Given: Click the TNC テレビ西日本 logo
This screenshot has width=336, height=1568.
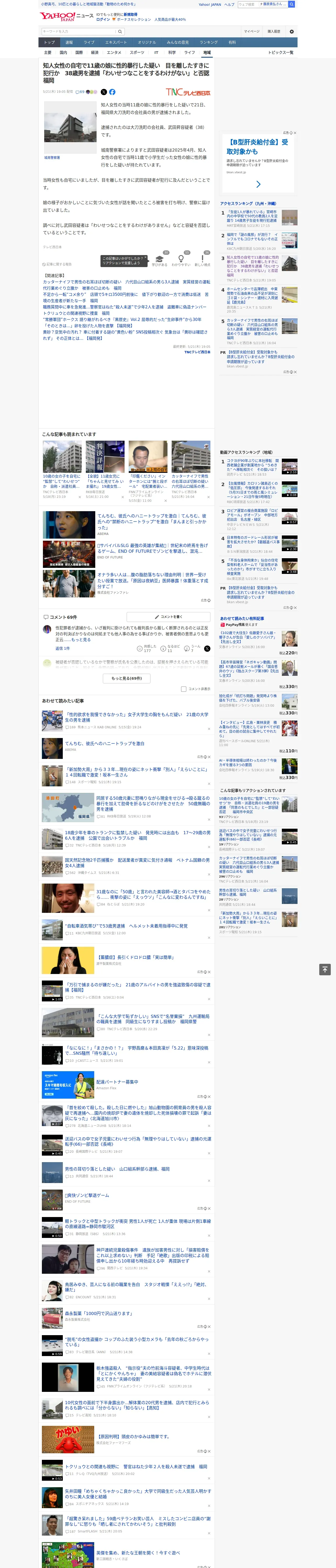Looking at the screenshot, I should click(x=188, y=92).
